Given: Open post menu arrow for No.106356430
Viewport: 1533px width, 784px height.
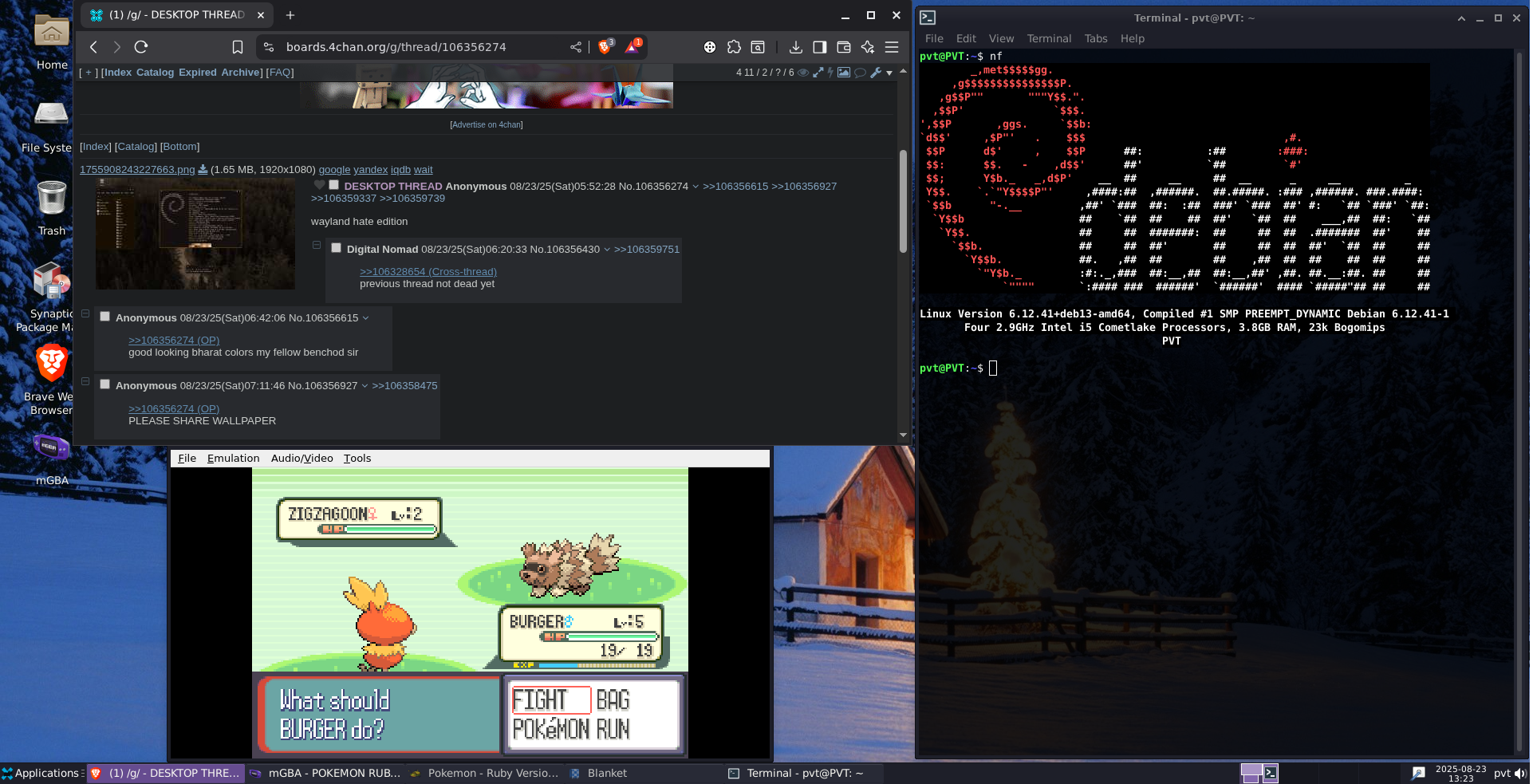Looking at the screenshot, I should pyautogui.click(x=607, y=250).
